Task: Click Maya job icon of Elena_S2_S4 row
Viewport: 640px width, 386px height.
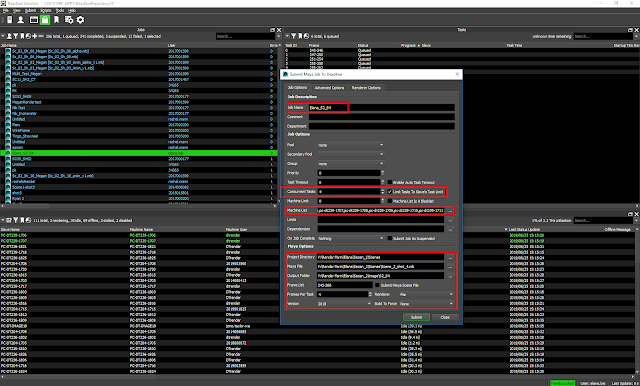Action: point(8,153)
